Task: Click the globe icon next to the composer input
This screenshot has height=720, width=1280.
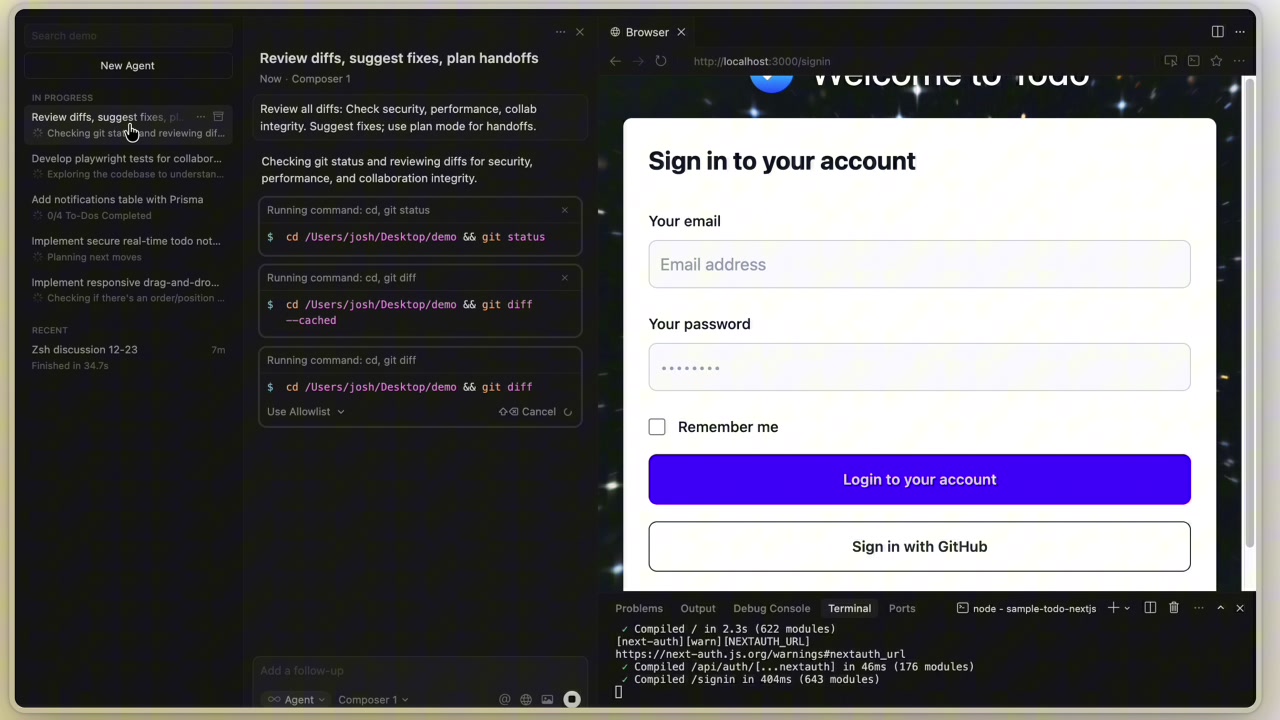Action: pos(525,699)
